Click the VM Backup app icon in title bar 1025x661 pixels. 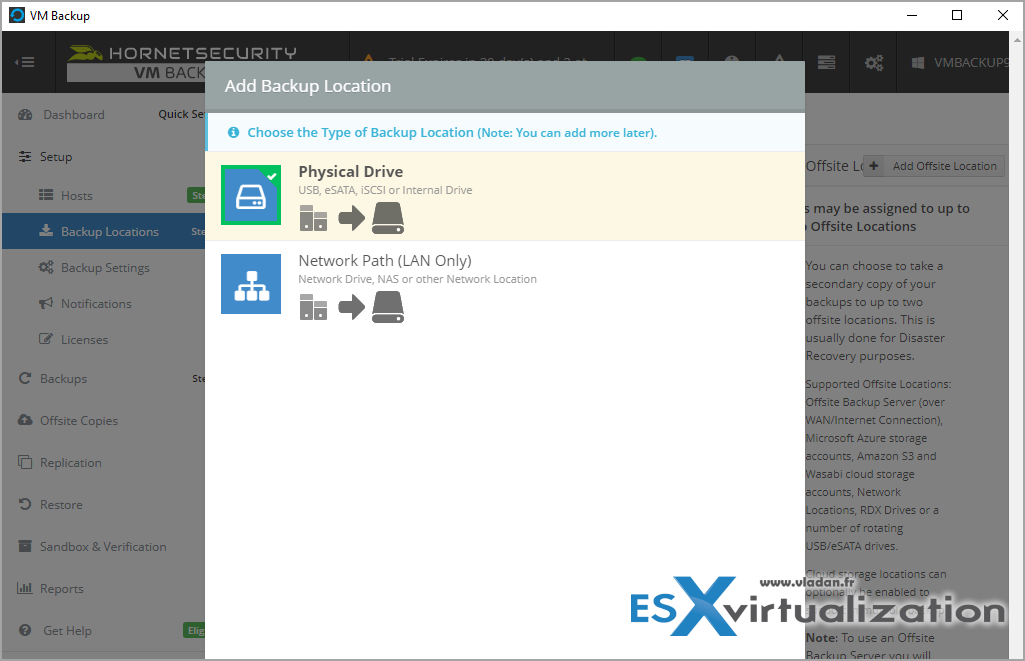(x=16, y=15)
